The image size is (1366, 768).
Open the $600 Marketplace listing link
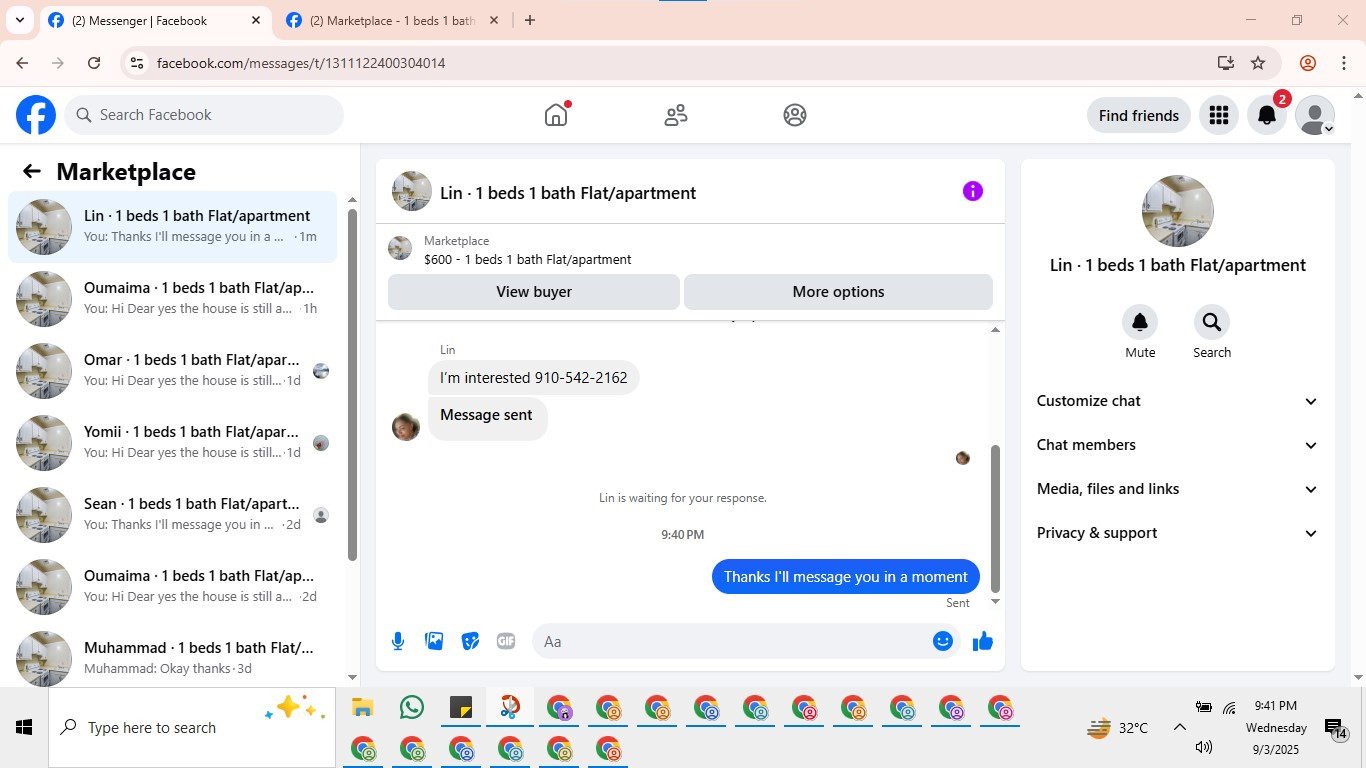point(527,259)
